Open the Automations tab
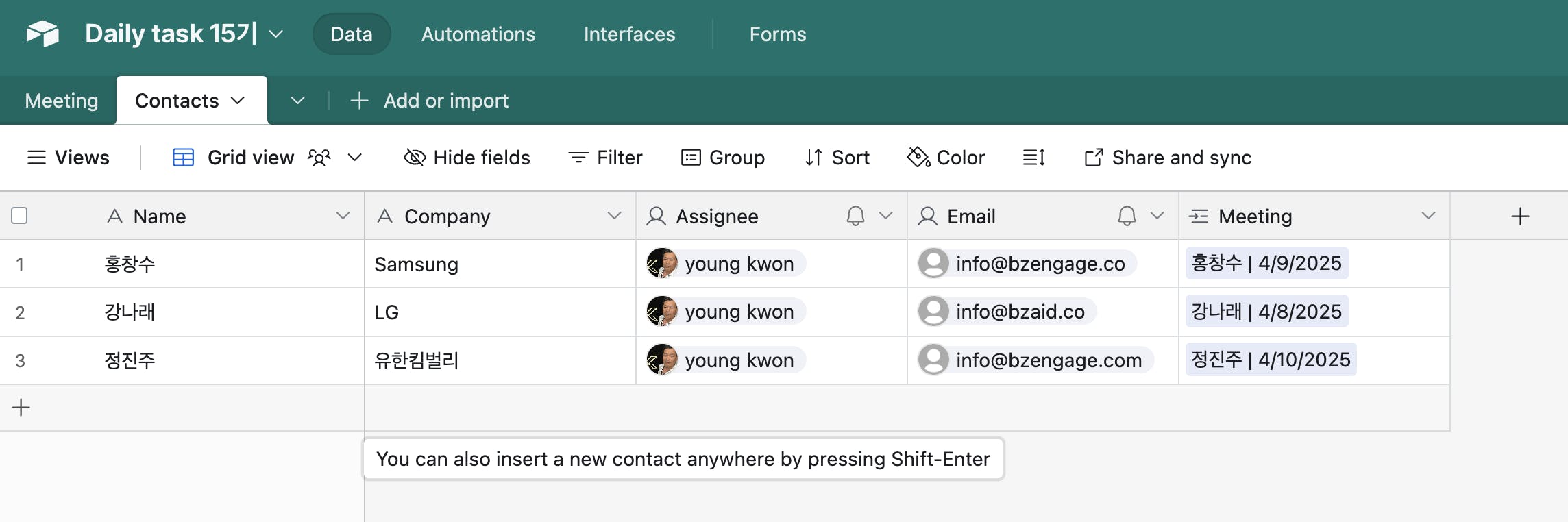The width and height of the screenshot is (1568, 522). (478, 34)
